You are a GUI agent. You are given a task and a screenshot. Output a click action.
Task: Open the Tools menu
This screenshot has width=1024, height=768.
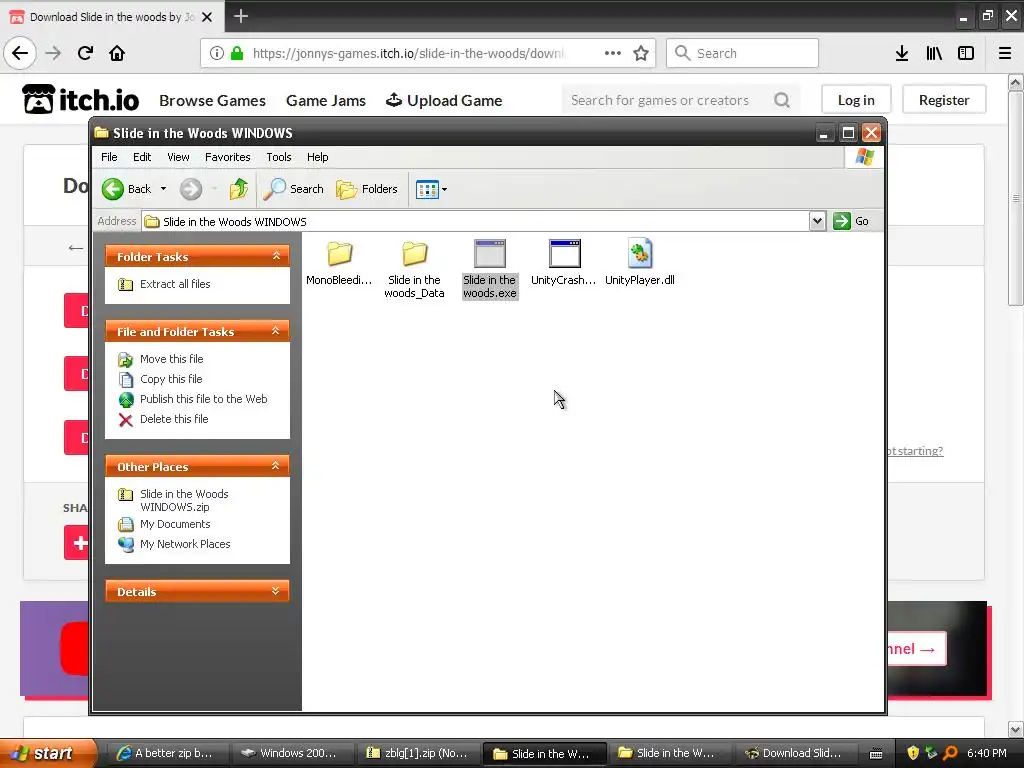pyautogui.click(x=279, y=157)
